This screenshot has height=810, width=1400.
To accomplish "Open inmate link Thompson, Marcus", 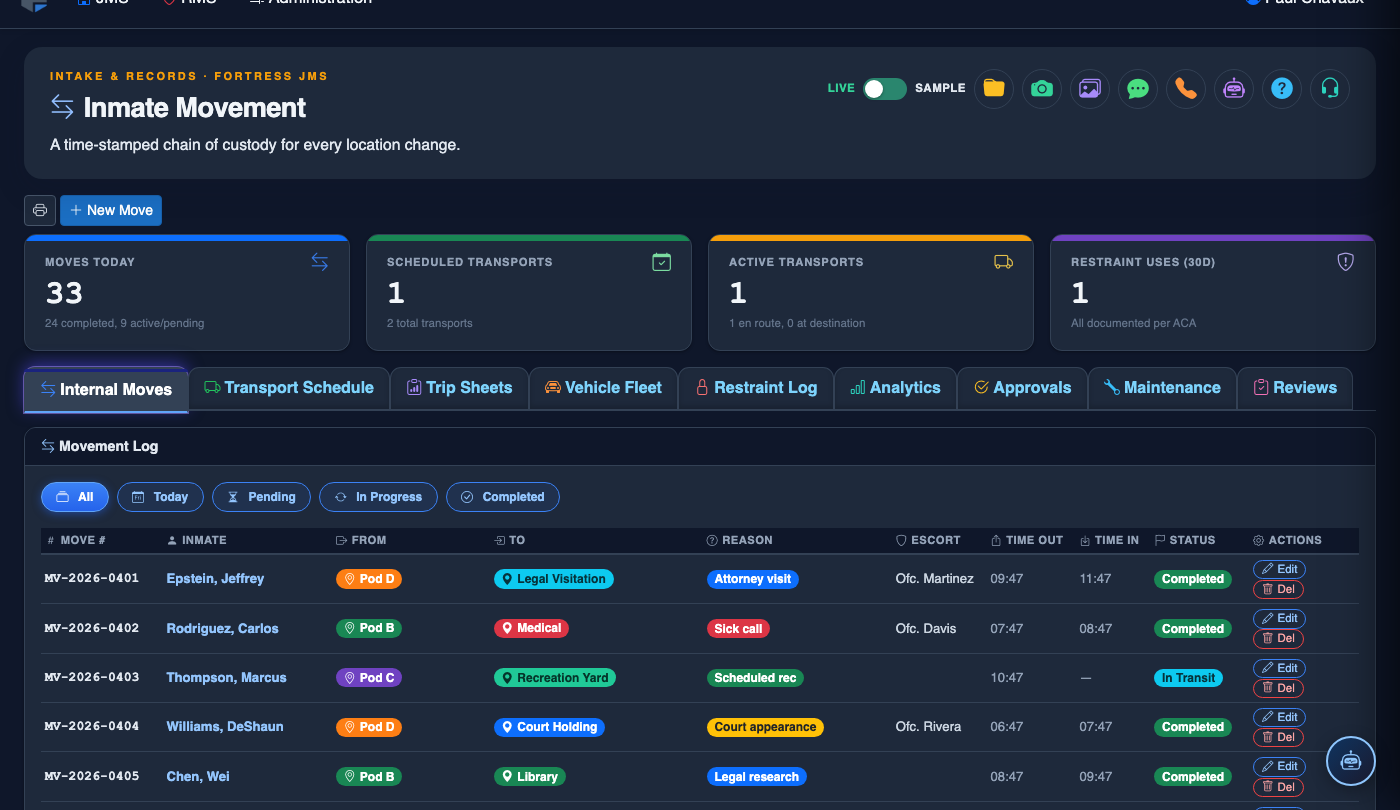I will (226, 678).
